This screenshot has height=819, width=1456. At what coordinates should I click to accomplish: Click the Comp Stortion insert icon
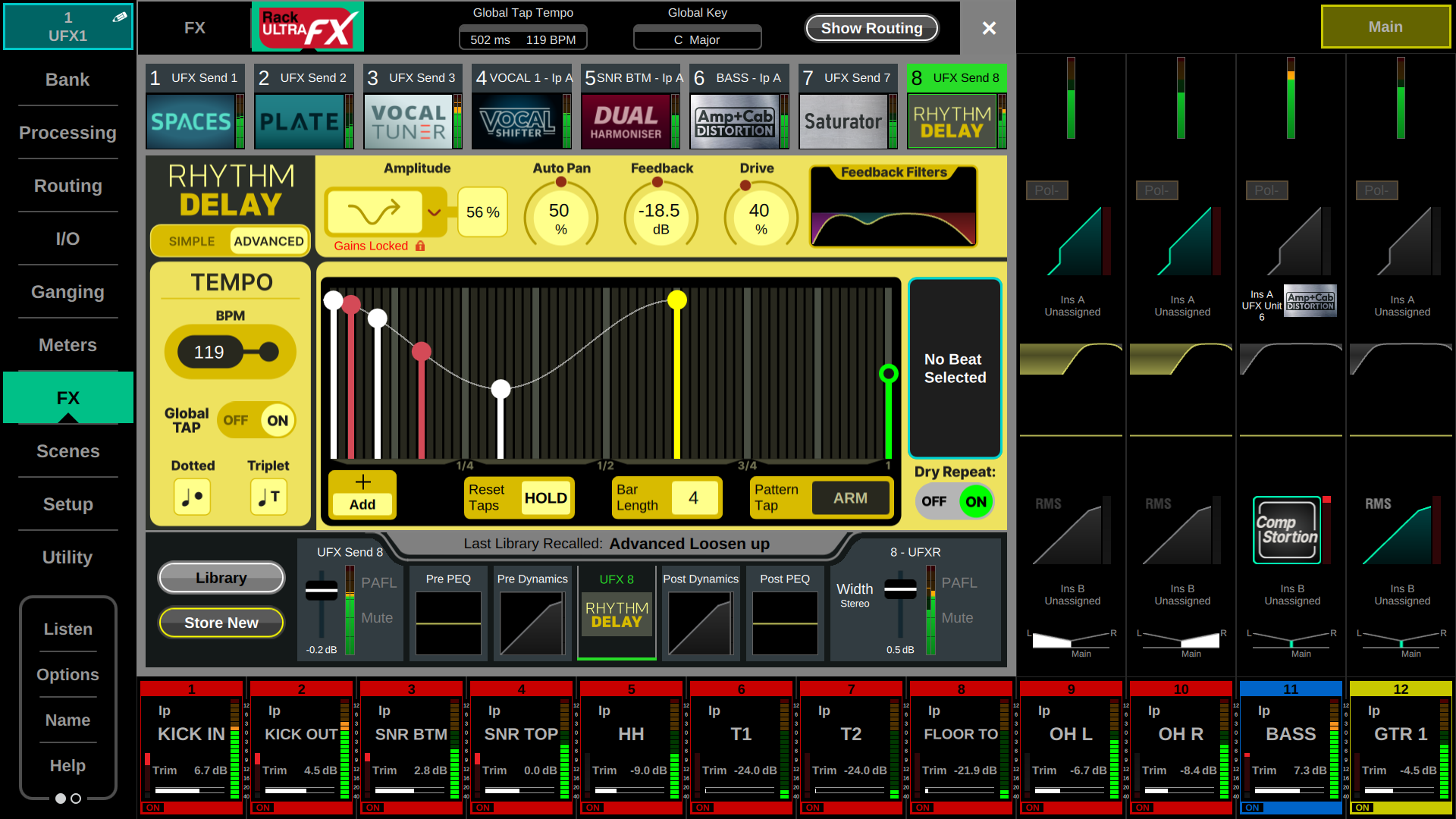[1287, 530]
